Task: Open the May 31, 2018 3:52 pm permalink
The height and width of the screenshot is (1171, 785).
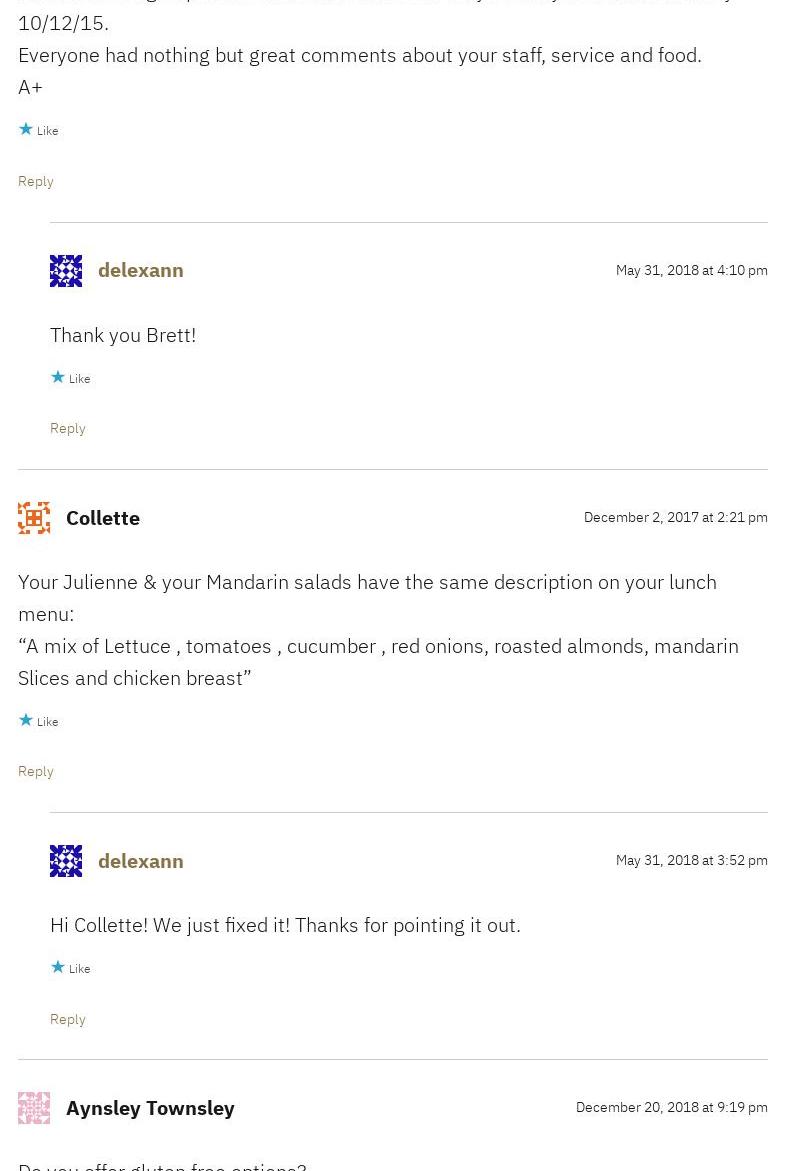Action: click(x=691, y=860)
